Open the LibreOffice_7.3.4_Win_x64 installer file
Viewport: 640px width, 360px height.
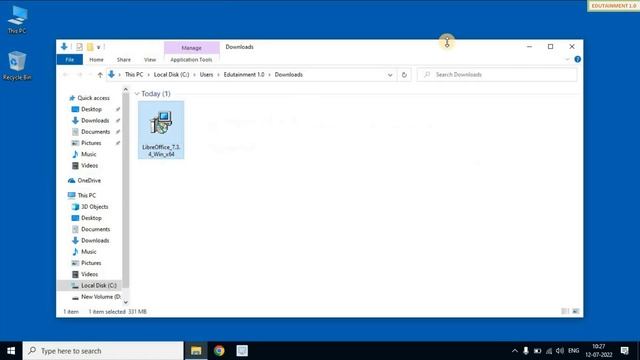click(161, 130)
